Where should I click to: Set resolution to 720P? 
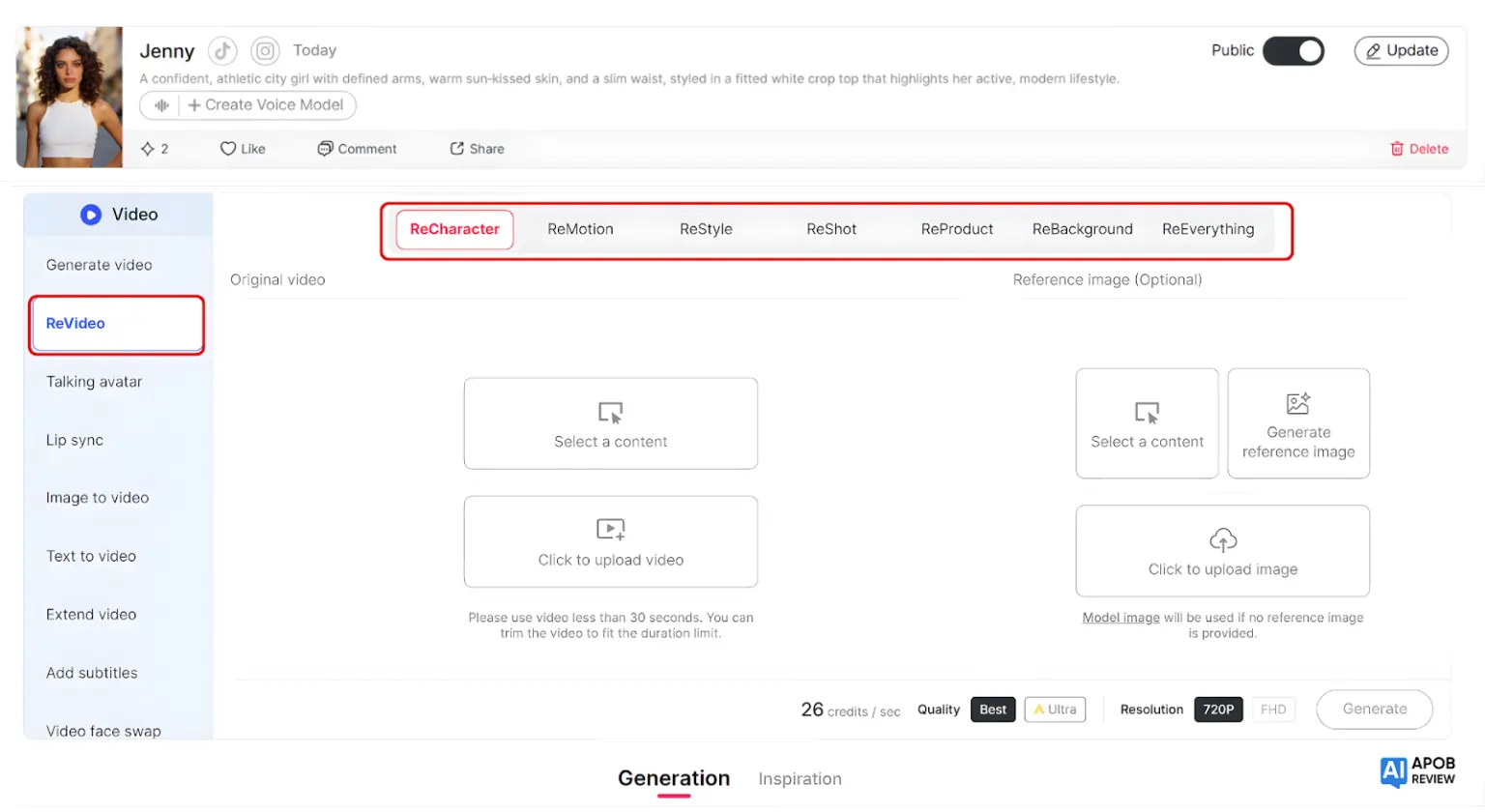(1217, 710)
